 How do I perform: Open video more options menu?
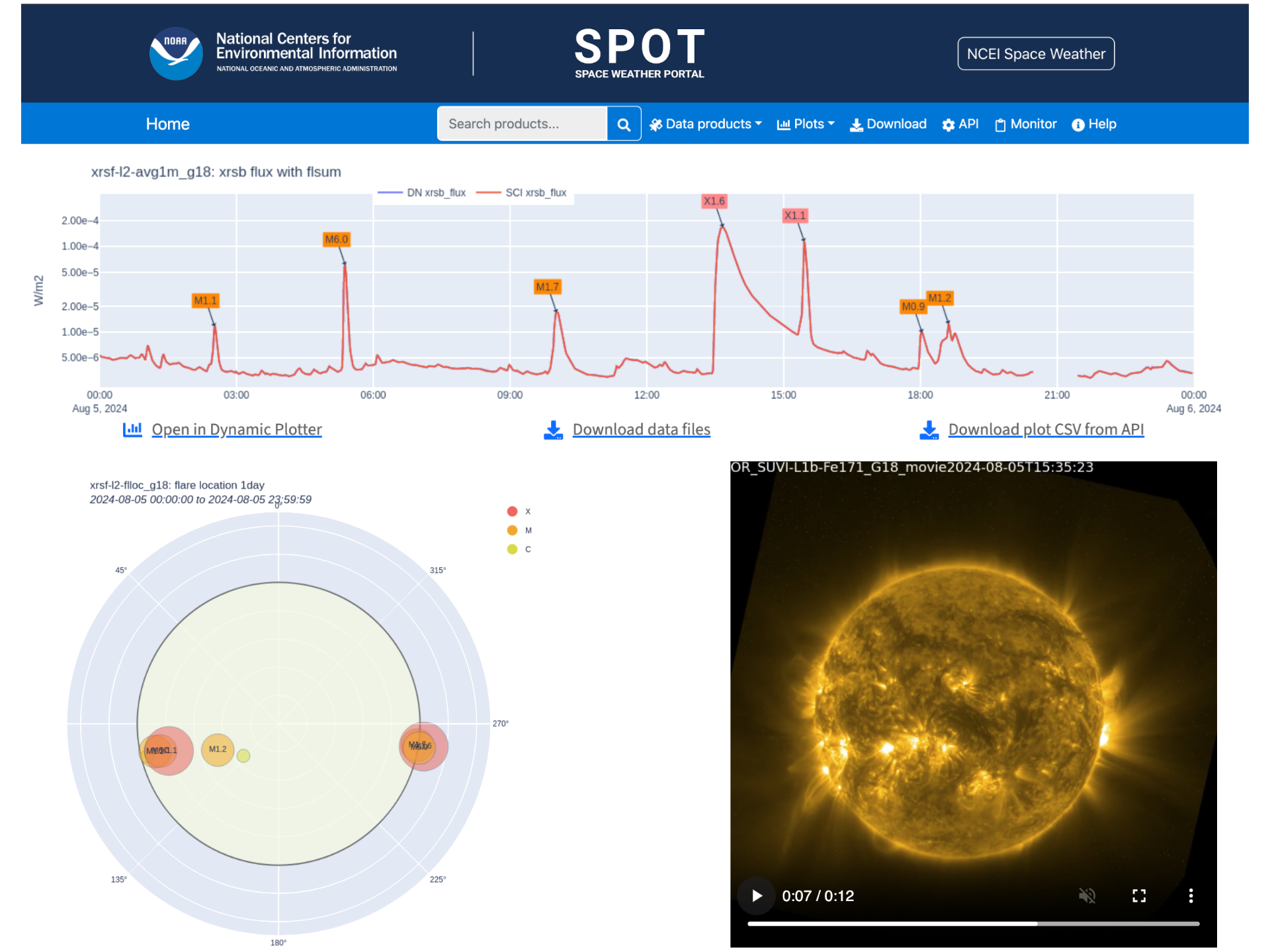point(1191,896)
